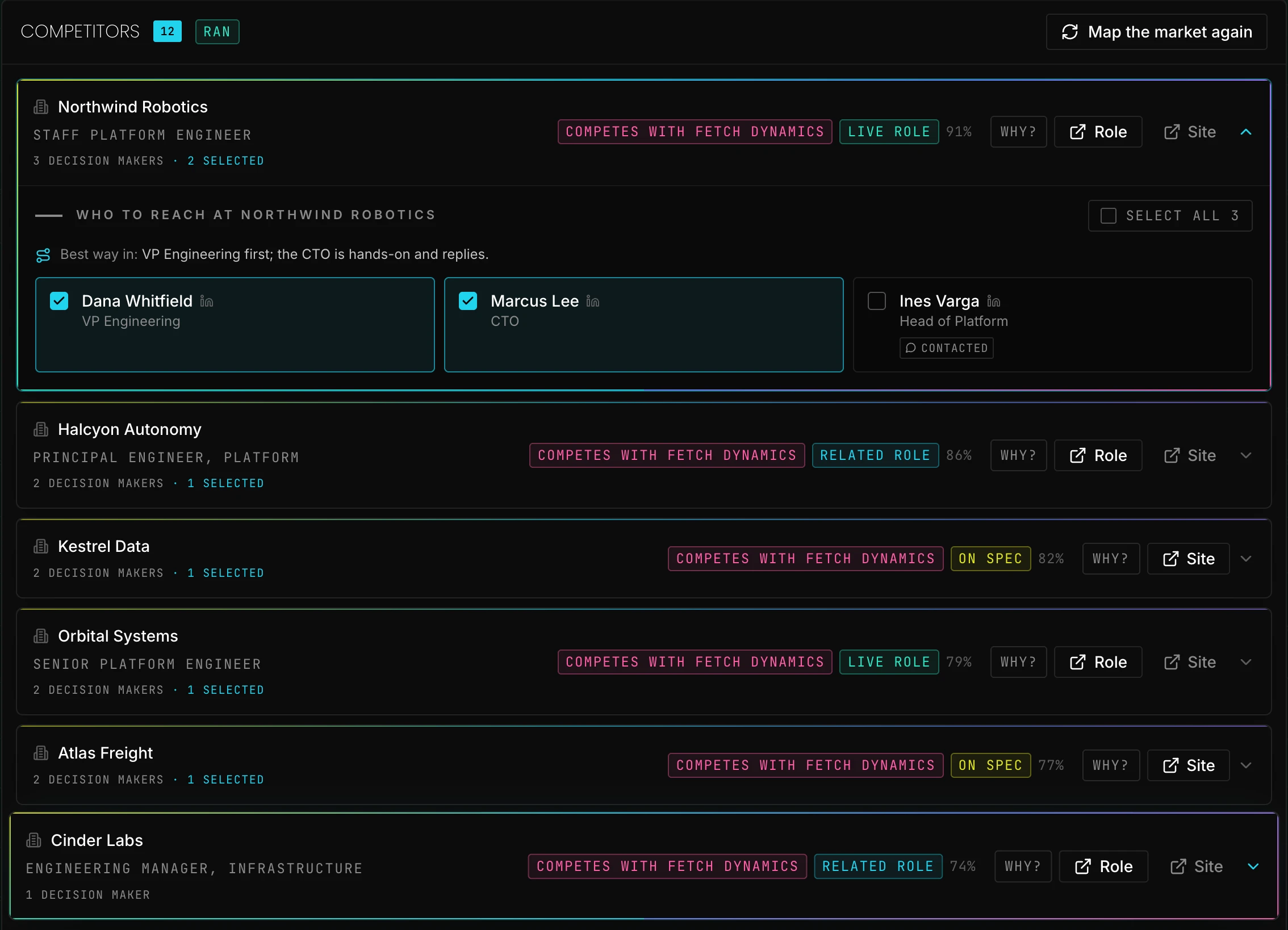Expand the Atlas Freight card chevron
Image resolution: width=1288 pixels, height=930 pixels.
[1246, 765]
